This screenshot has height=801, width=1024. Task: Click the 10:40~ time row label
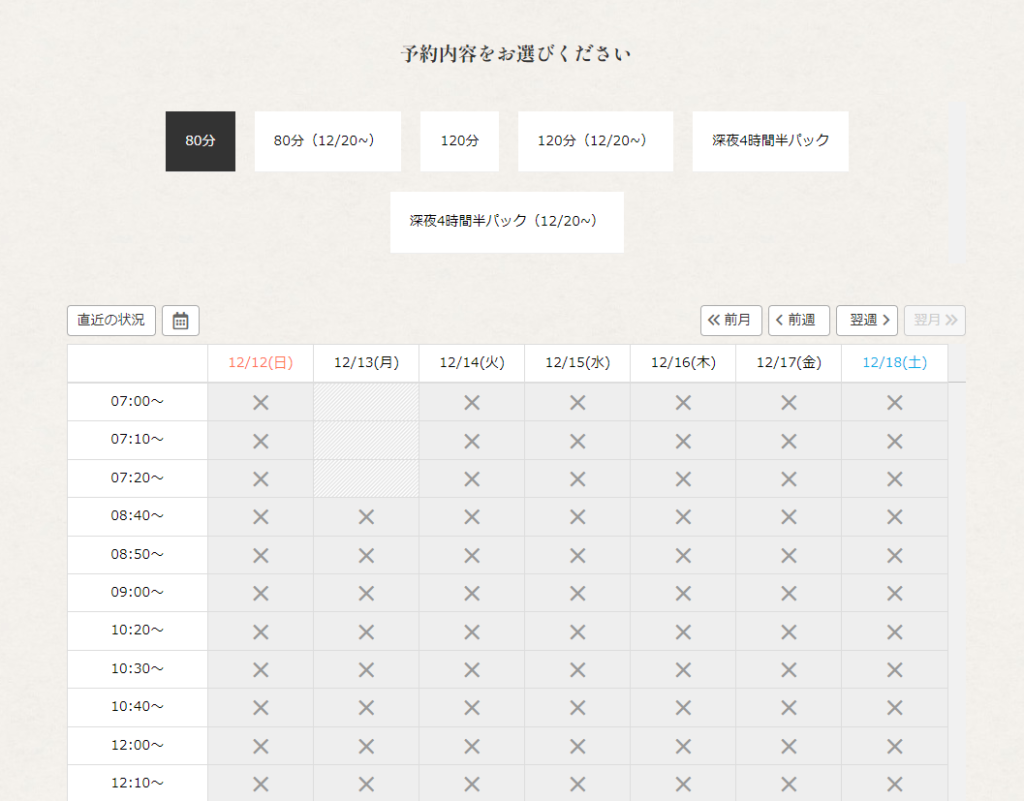click(137, 707)
